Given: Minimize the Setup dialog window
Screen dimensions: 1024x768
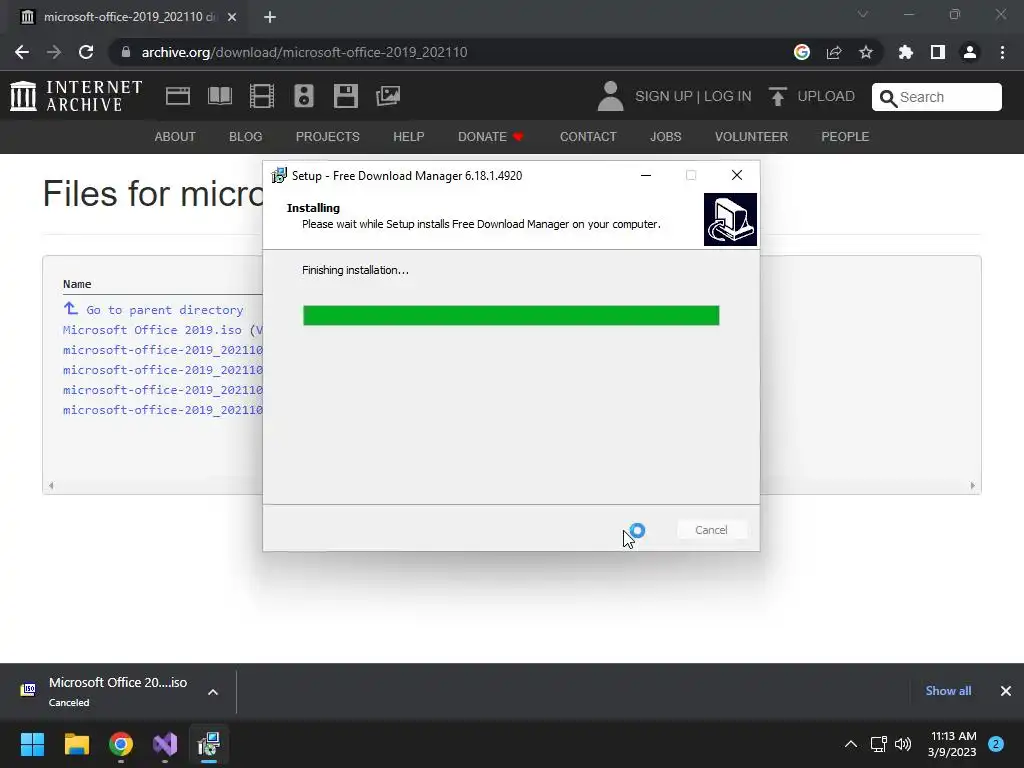Looking at the screenshot, I should pos(646,175).
